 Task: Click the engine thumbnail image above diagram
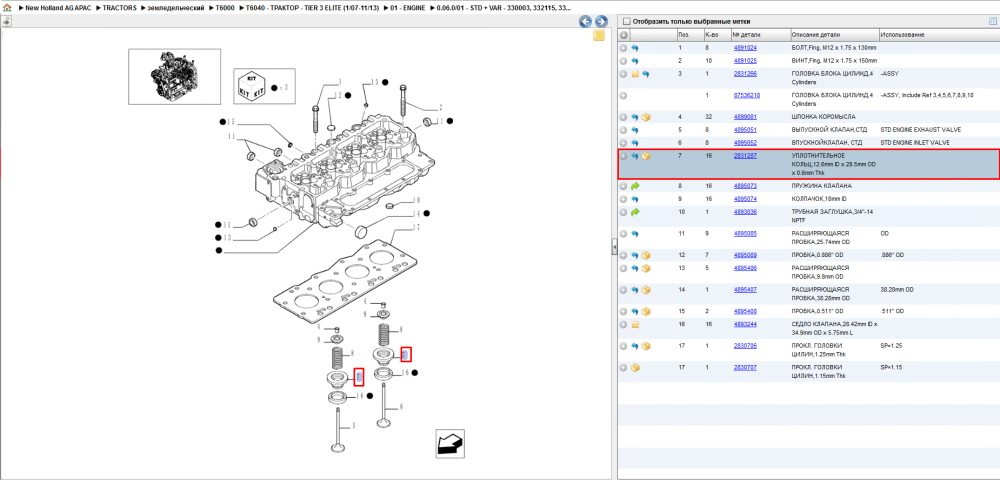click(174, 76)
